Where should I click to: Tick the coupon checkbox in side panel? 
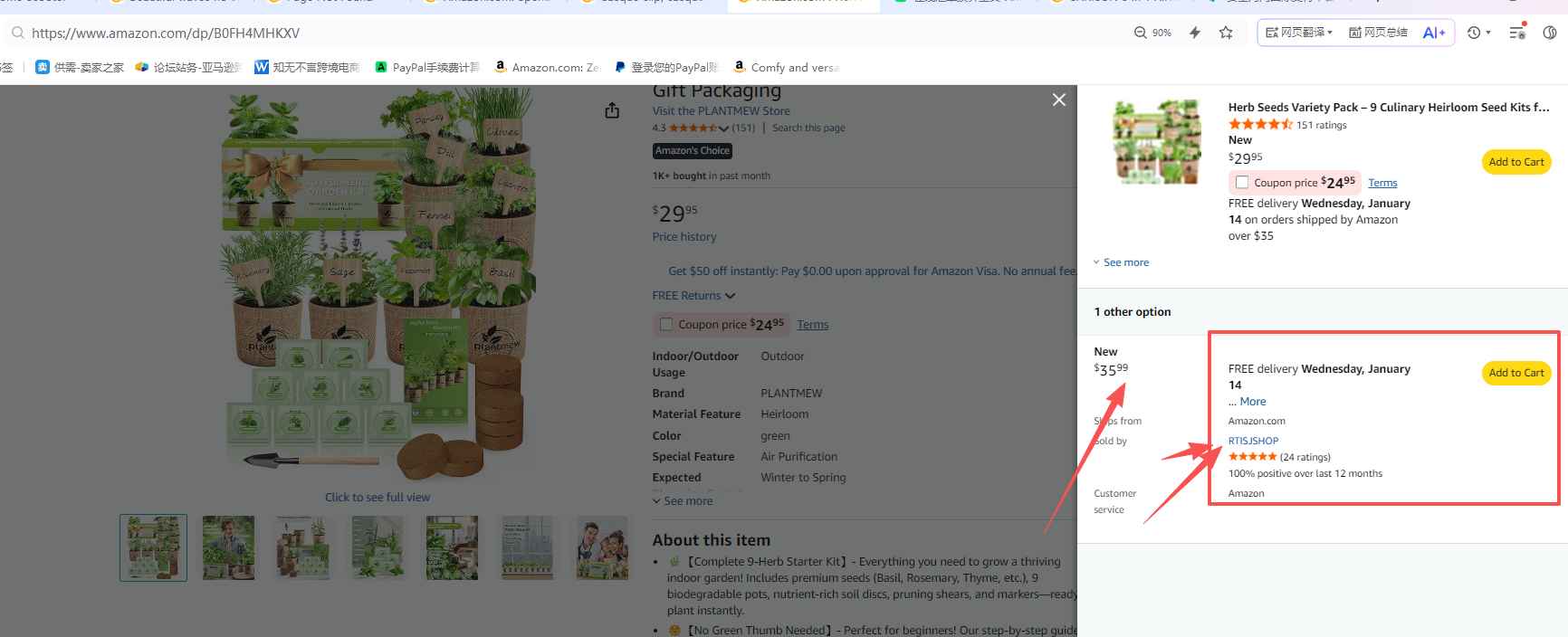(x=1242, y=182)
